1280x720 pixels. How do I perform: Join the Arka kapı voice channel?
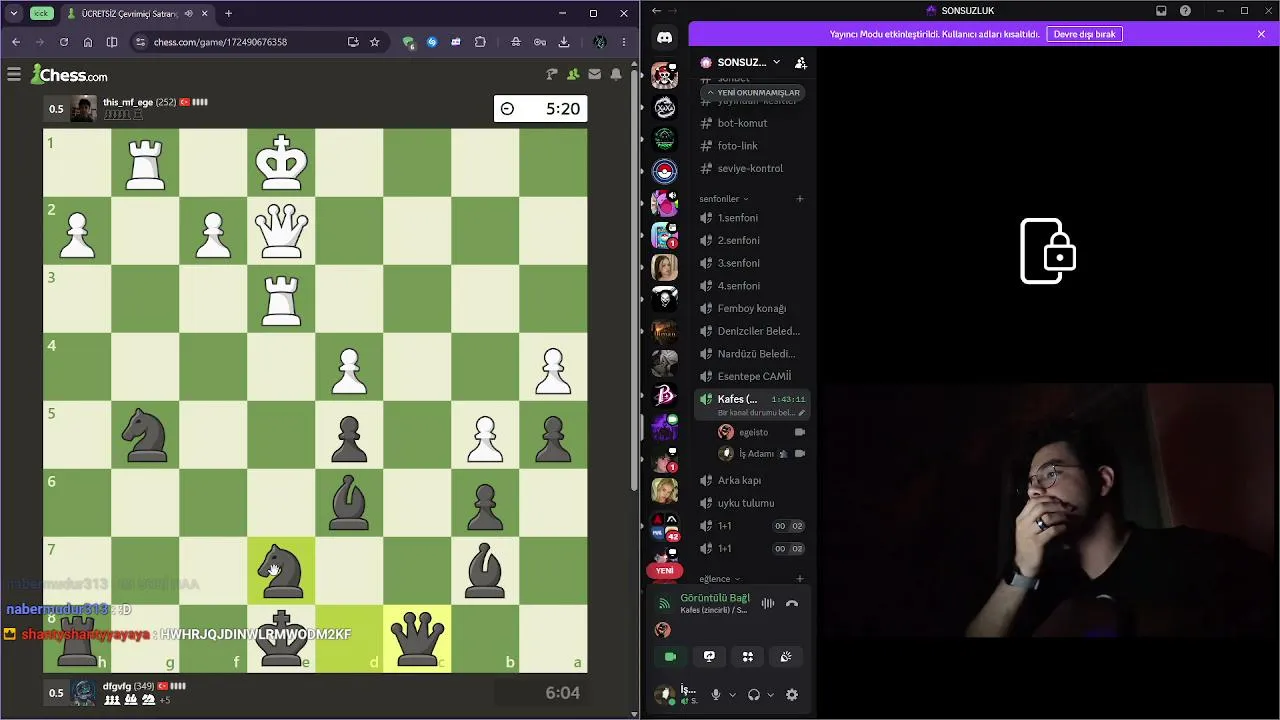tap(752, 480)
